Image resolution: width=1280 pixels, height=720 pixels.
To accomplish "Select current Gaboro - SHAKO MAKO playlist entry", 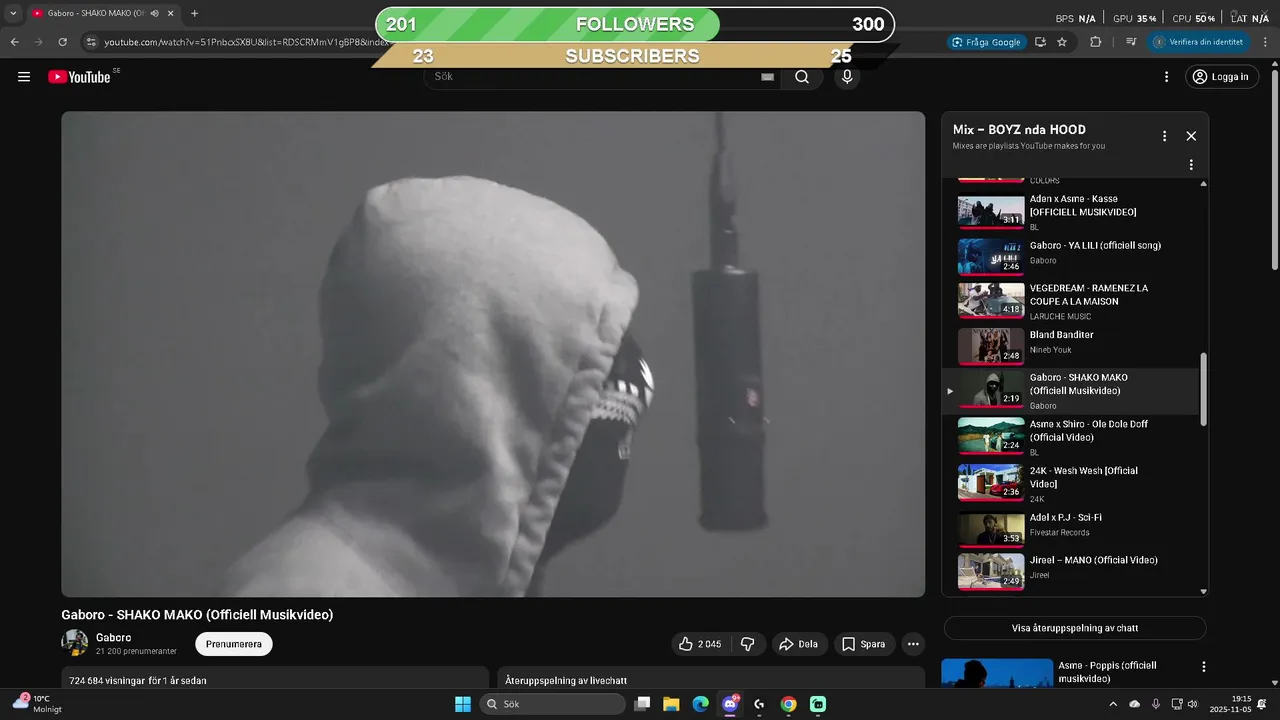I will 1070,391.
